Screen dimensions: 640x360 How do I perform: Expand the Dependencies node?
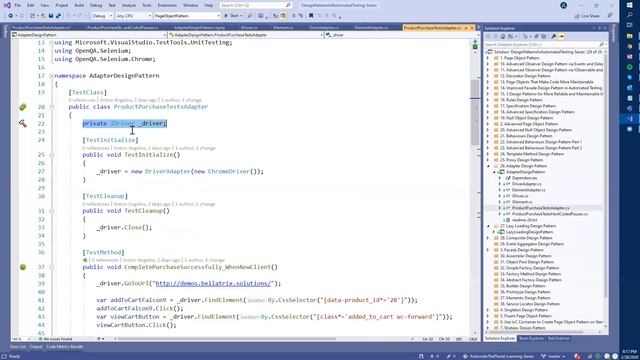point(500,178)
